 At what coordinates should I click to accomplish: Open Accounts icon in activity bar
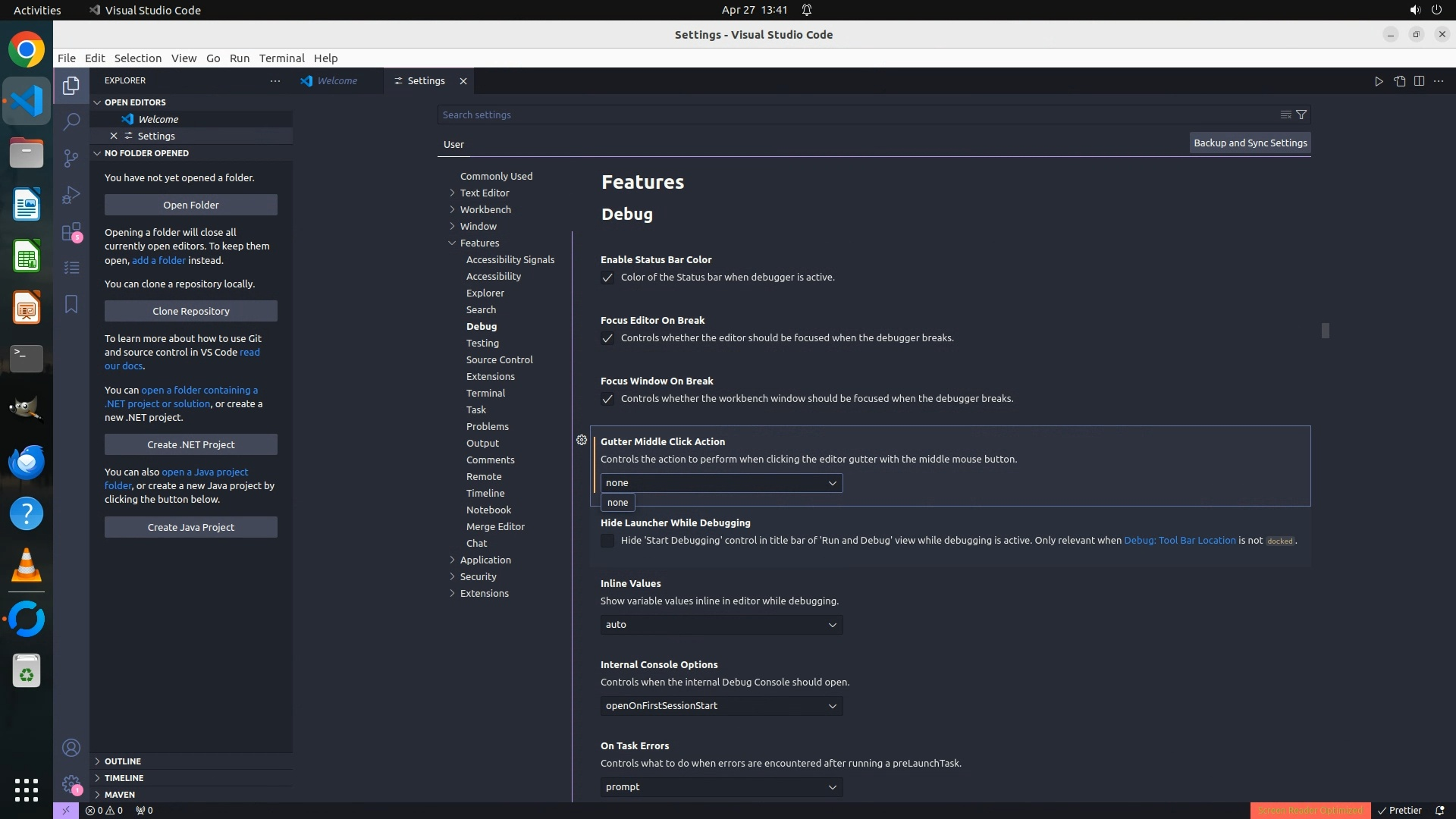pyautogui.click(x=71, y=748)
